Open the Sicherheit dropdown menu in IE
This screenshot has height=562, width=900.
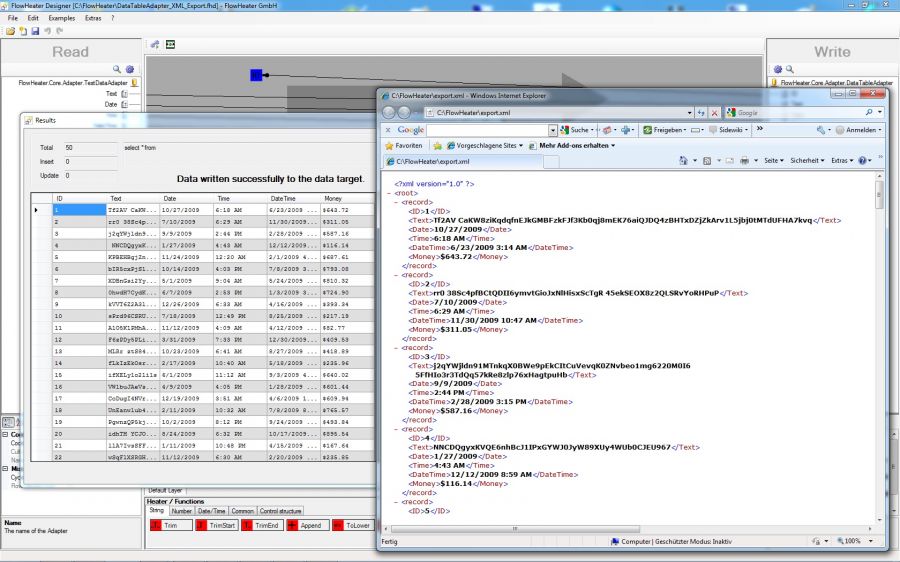807,161
